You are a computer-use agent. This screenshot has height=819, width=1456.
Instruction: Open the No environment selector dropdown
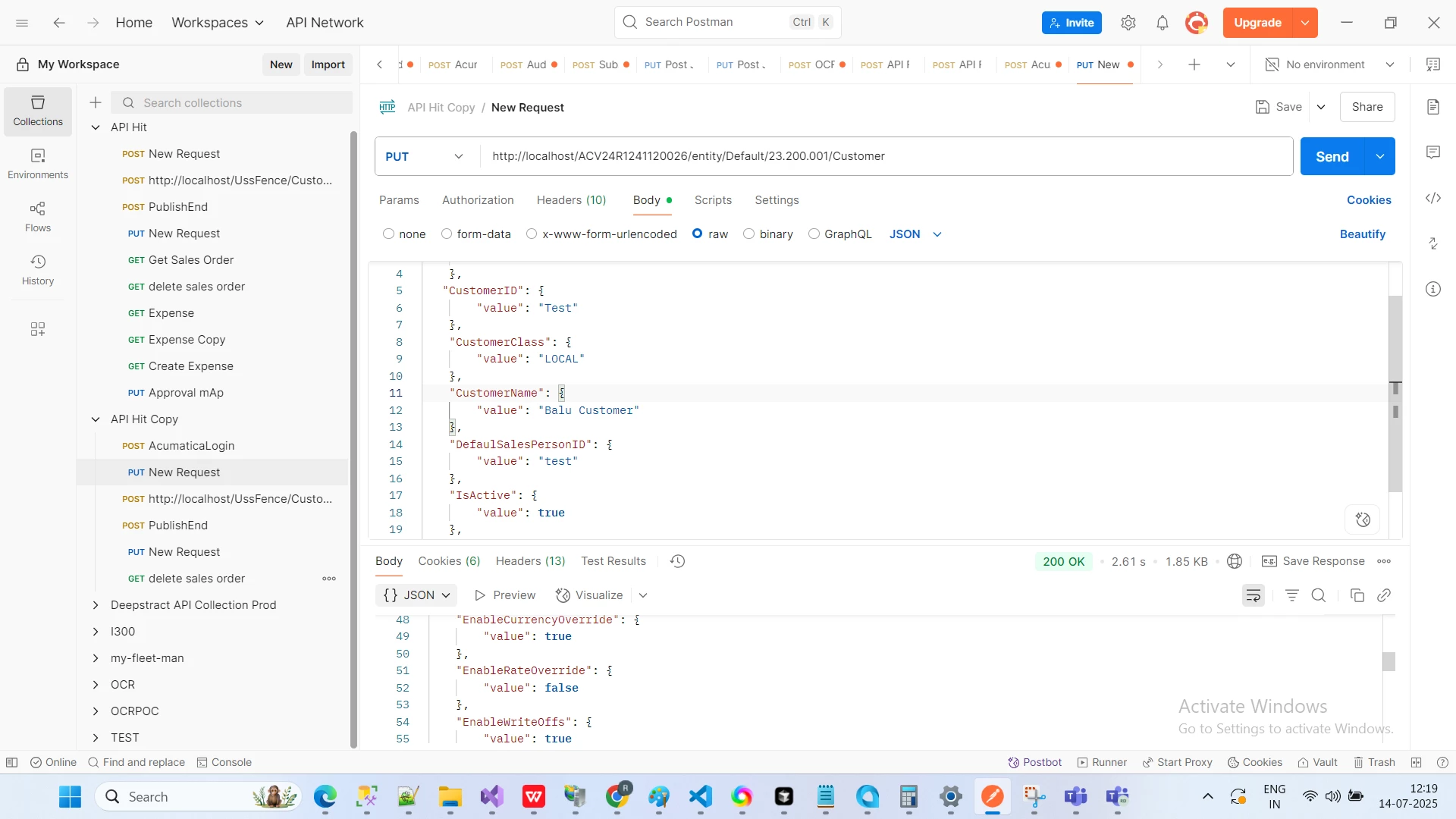1330,64
